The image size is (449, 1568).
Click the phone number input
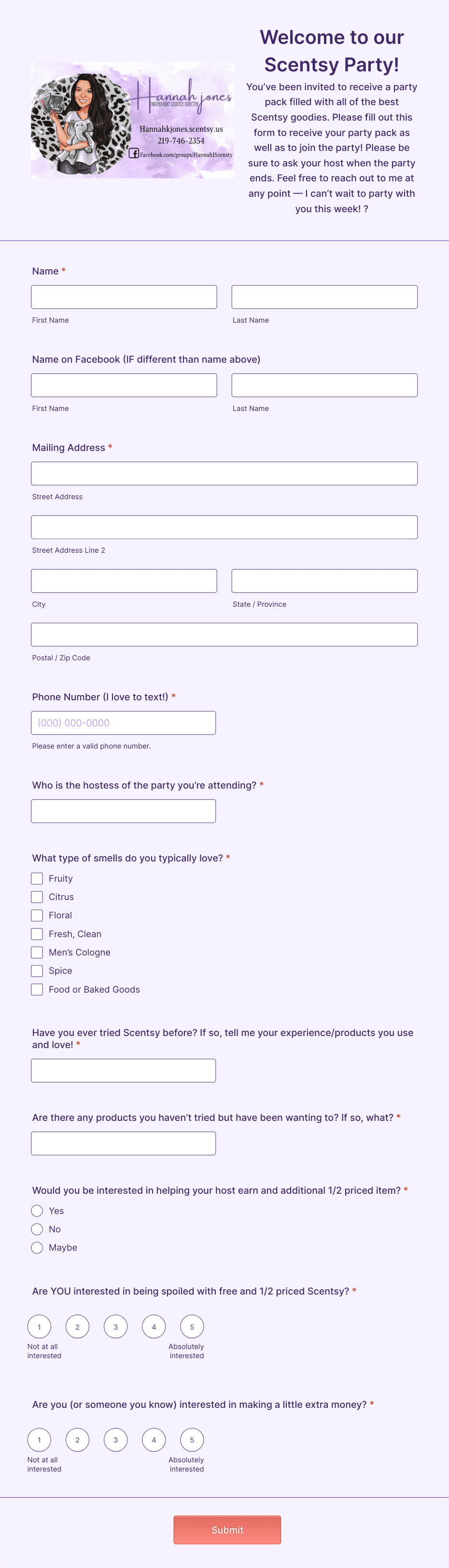pos(124,723)
